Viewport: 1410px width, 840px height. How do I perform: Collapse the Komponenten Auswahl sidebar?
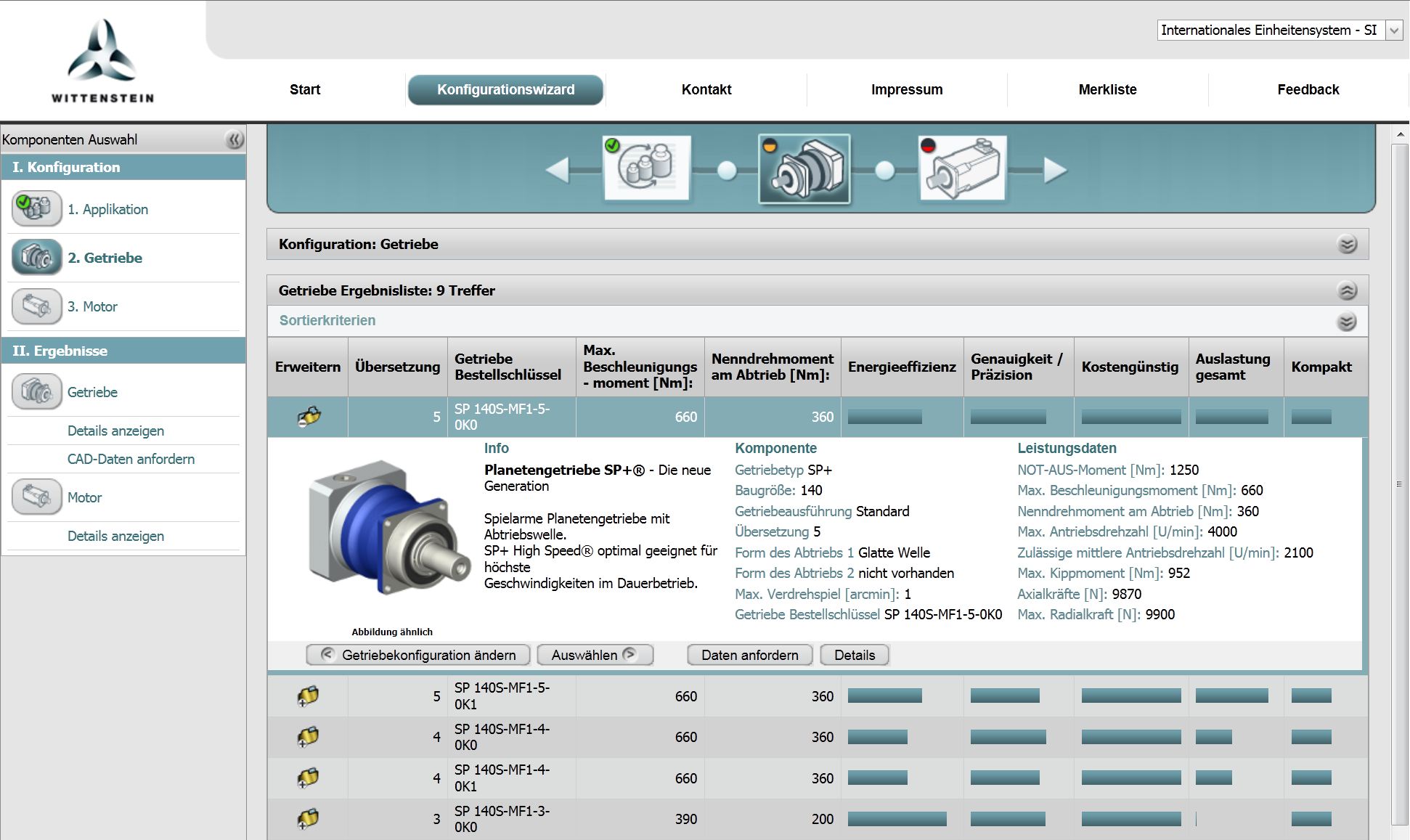(234, 139)
